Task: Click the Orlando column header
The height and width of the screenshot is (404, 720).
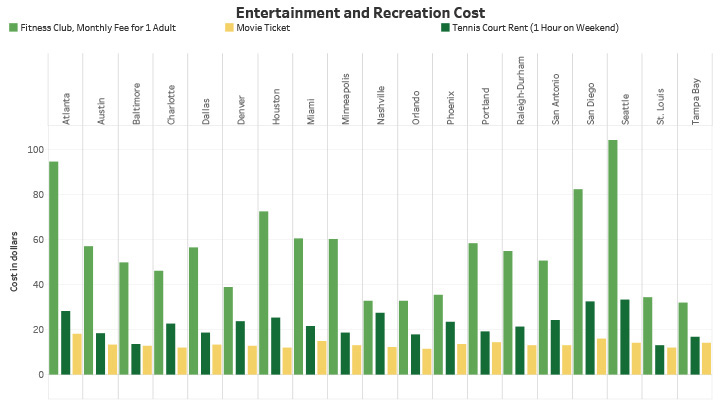Action: point(416,107)
